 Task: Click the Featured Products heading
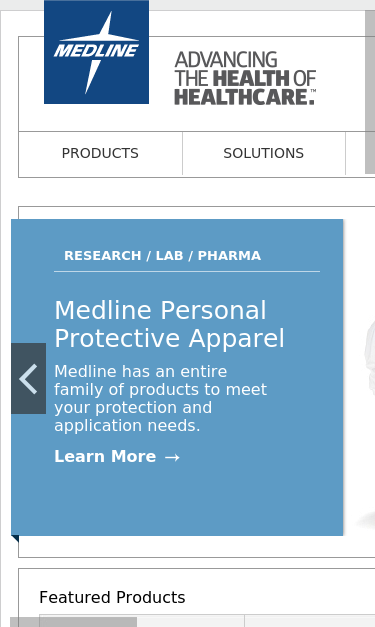pyautogui.click(x=112, y=597)
